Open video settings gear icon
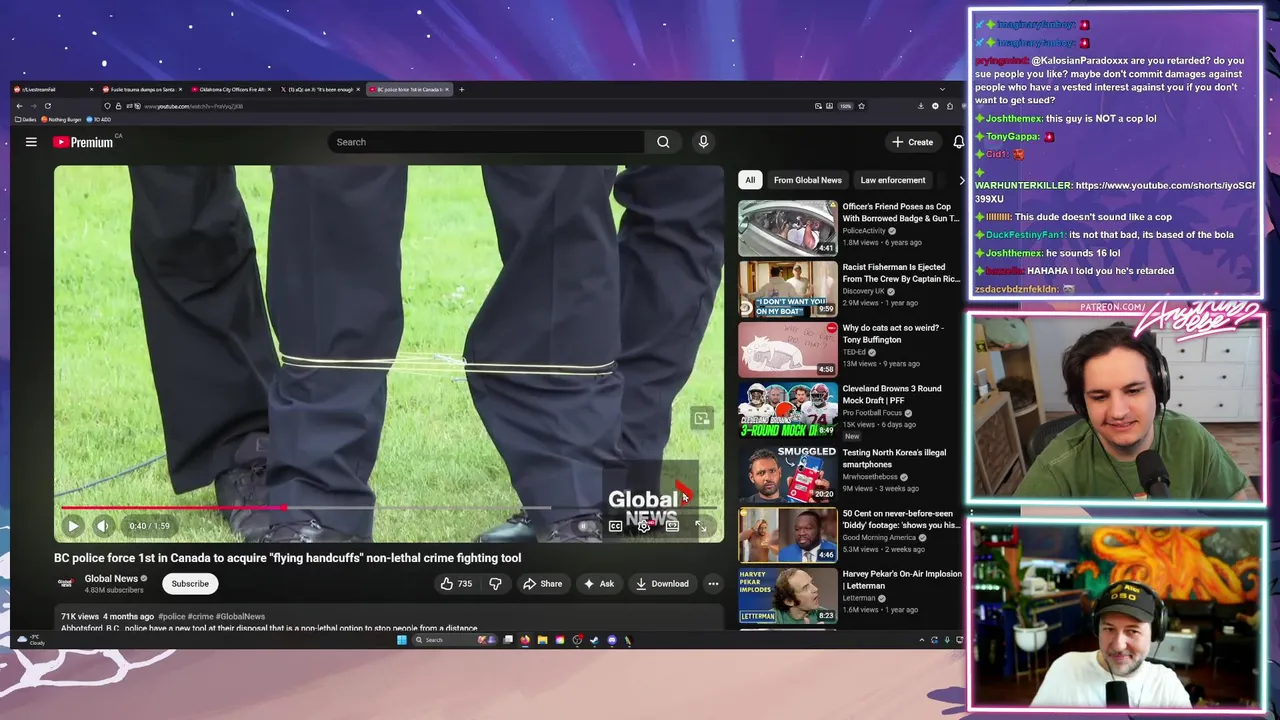Viewport: 1280px width, 720px height. (x=643, y=526)
